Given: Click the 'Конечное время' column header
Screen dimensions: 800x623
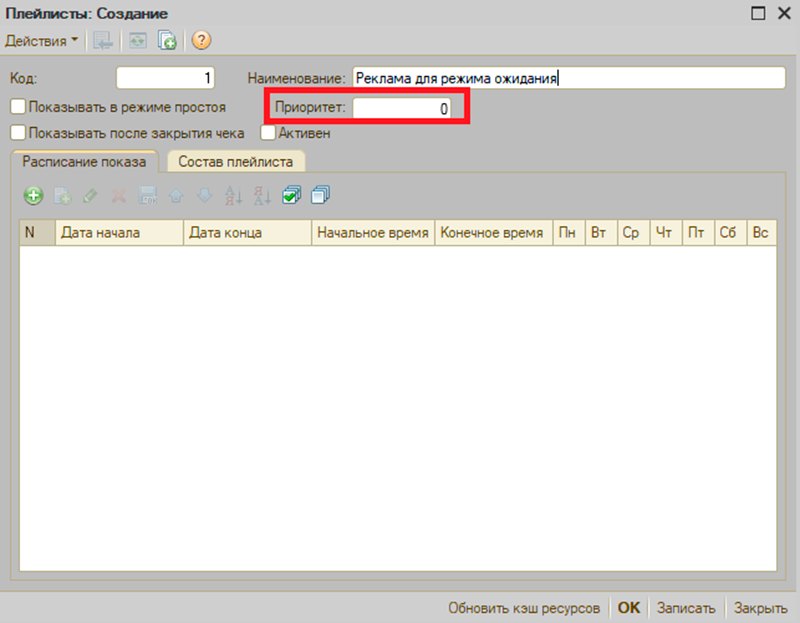Looking at the screenshot, I should 494,233.
